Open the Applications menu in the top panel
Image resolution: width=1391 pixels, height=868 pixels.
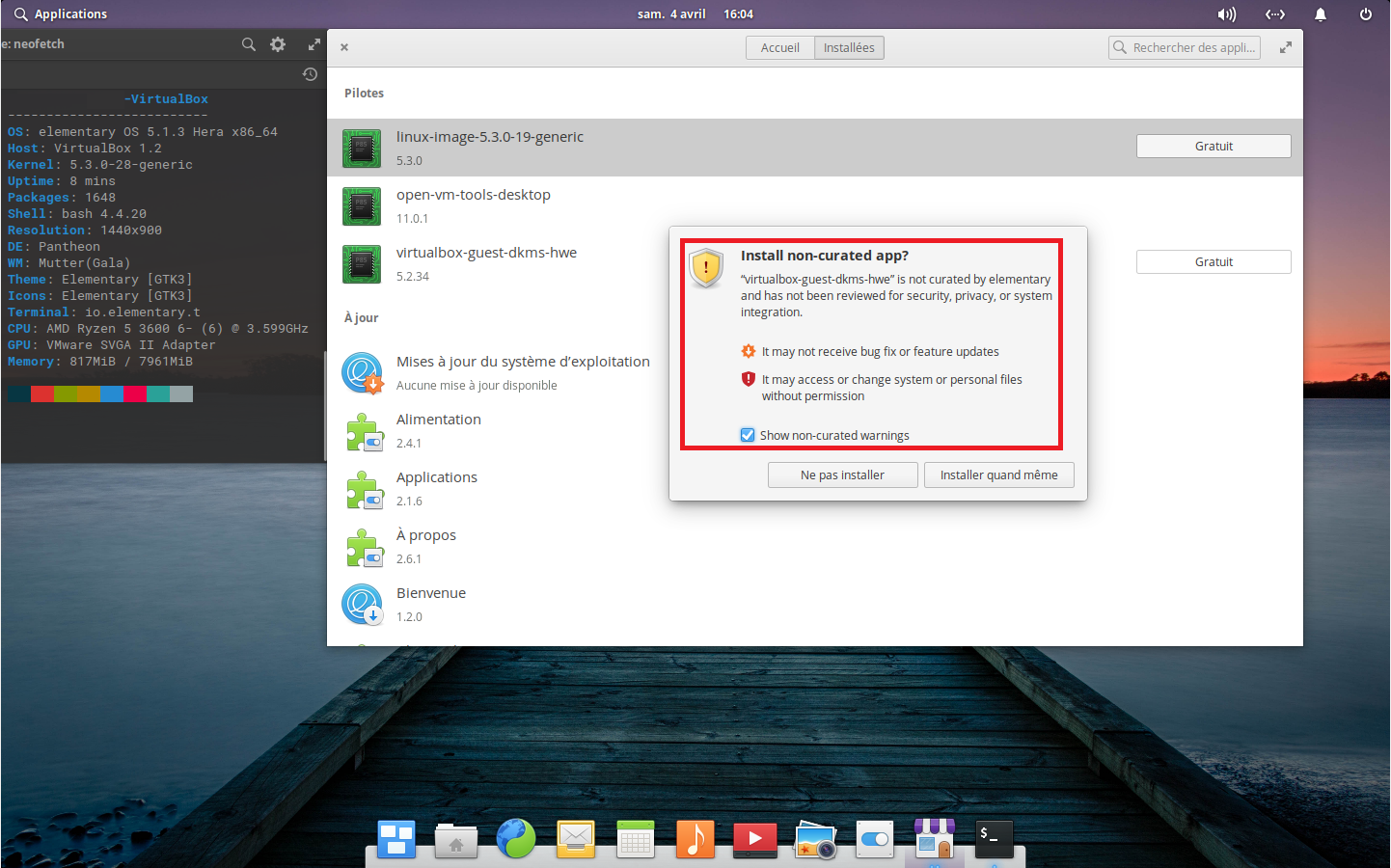61,14
